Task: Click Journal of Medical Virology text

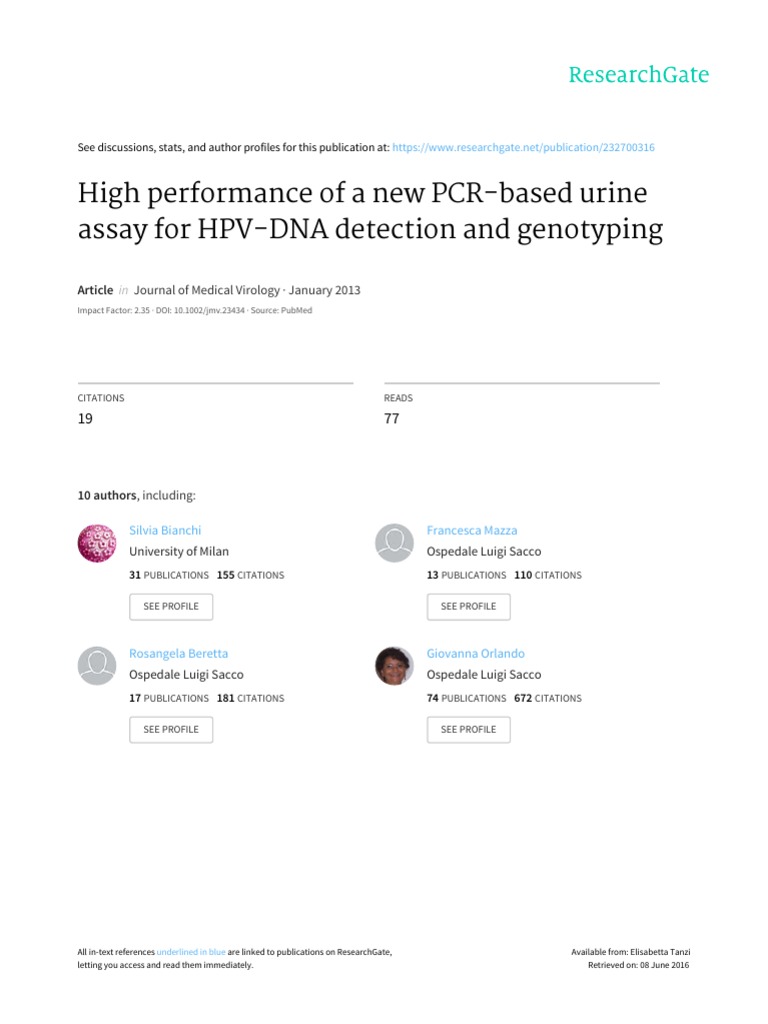Action: click(x=205, y=290)
